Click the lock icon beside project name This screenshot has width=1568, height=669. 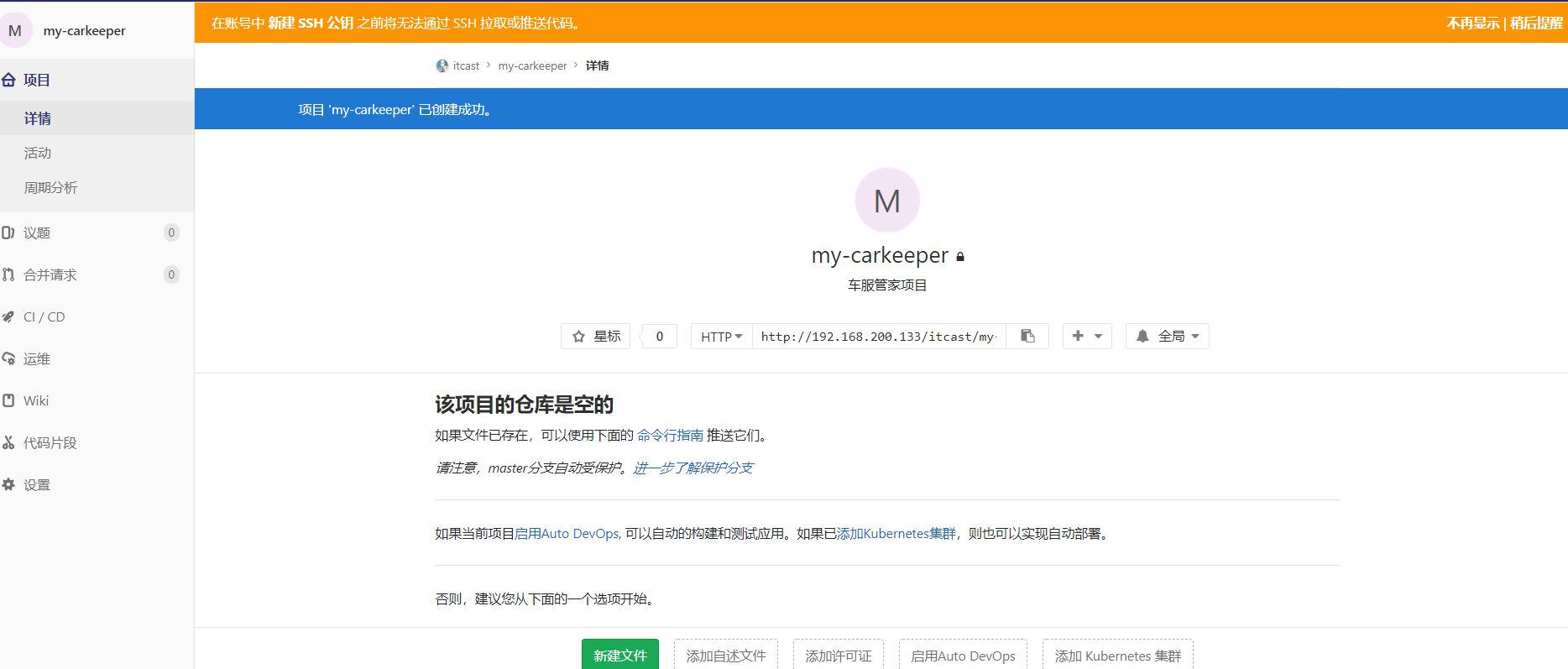tap(960, 257)
